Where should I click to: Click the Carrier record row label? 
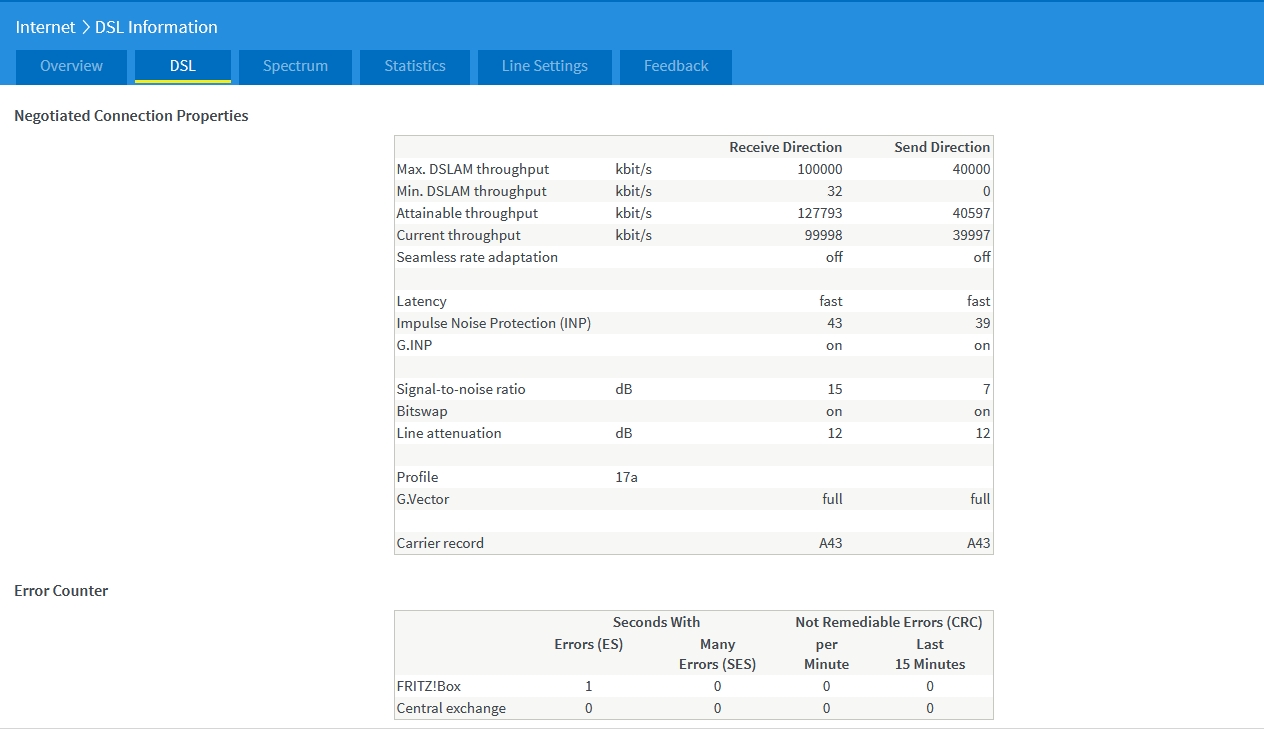coord(439,543)
